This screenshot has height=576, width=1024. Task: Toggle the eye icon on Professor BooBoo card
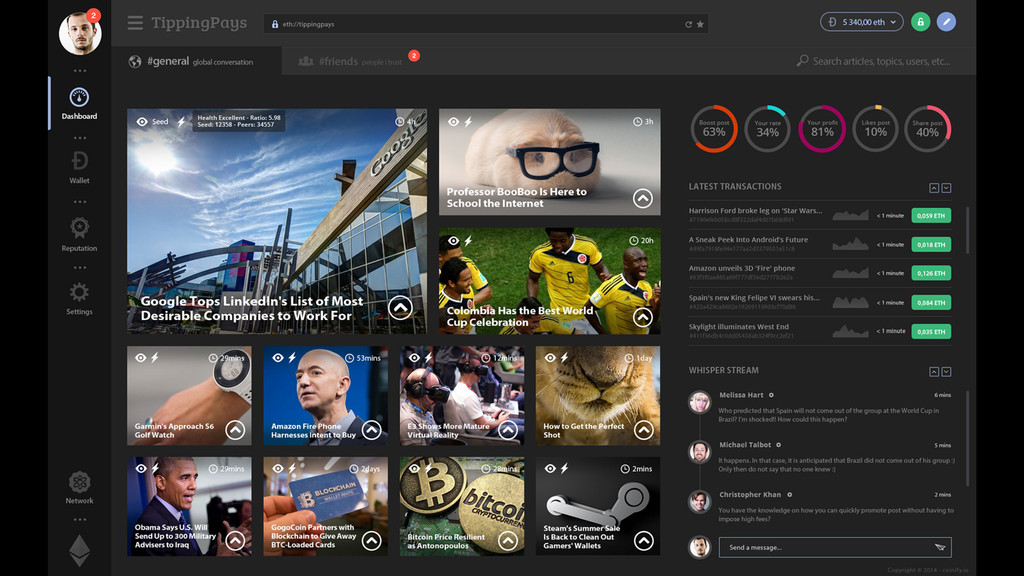coord(453,121)
